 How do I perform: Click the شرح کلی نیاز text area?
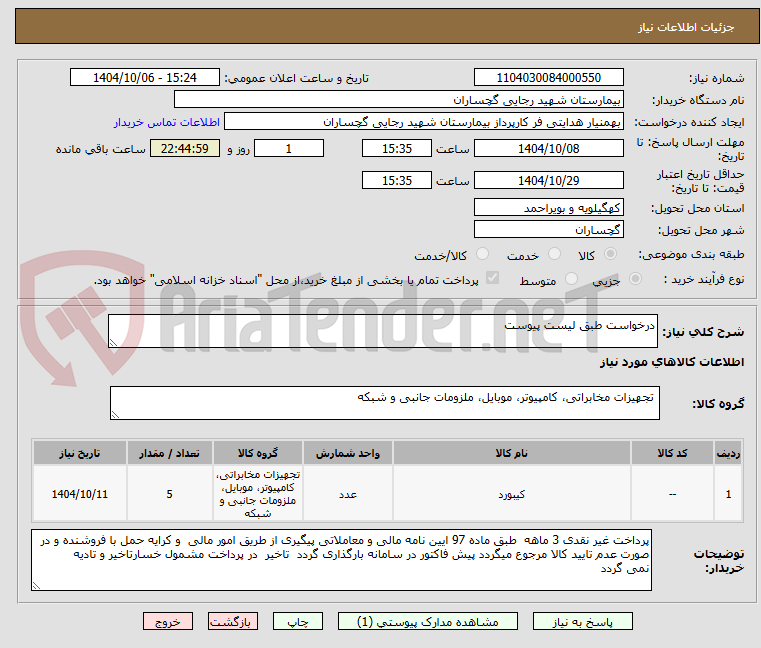pos(383,331)
